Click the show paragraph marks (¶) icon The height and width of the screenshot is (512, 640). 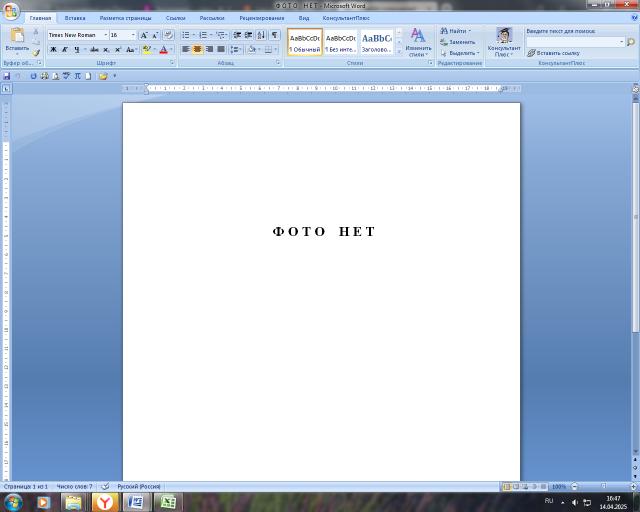(x=275, y=35)
